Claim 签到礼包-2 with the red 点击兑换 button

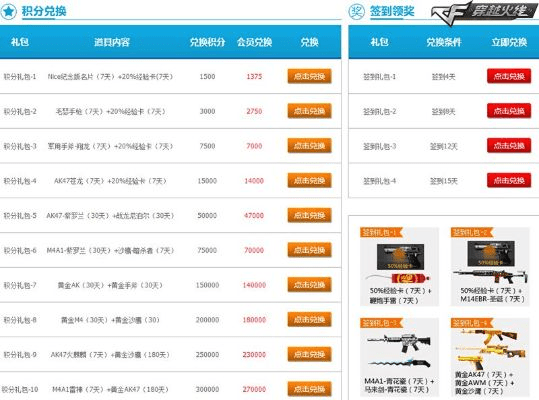[x=509, y=111]
